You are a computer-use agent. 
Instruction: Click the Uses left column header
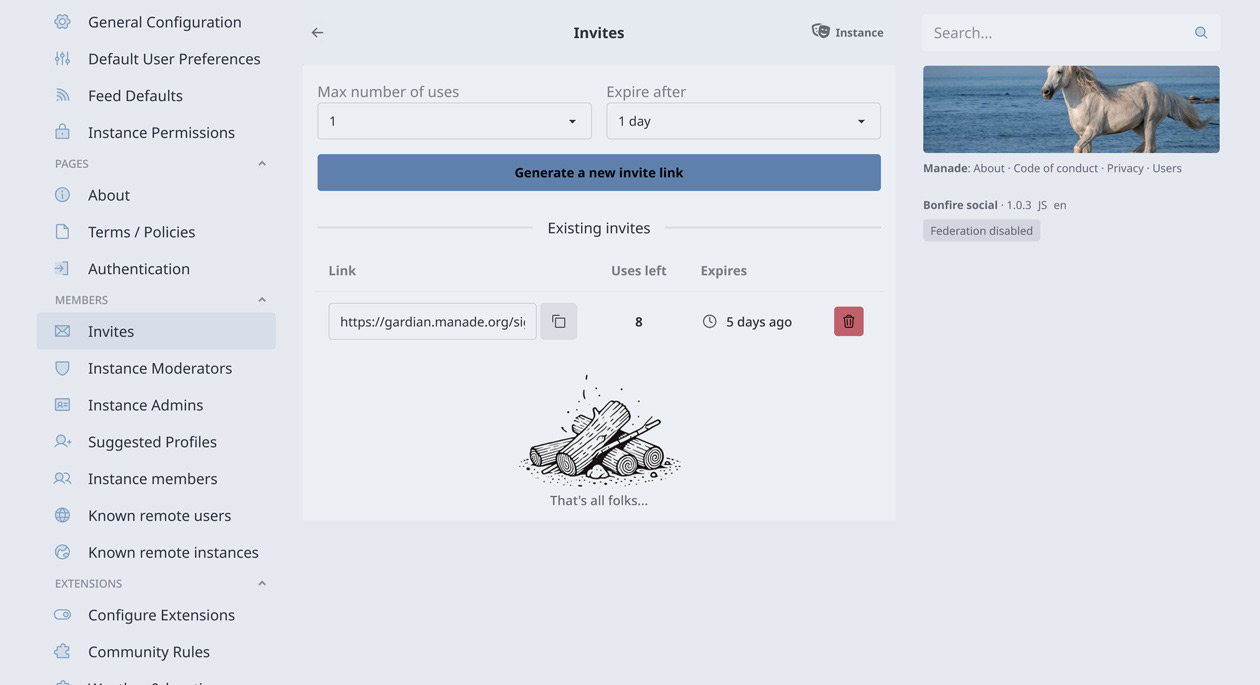click(x=639, y=270)
